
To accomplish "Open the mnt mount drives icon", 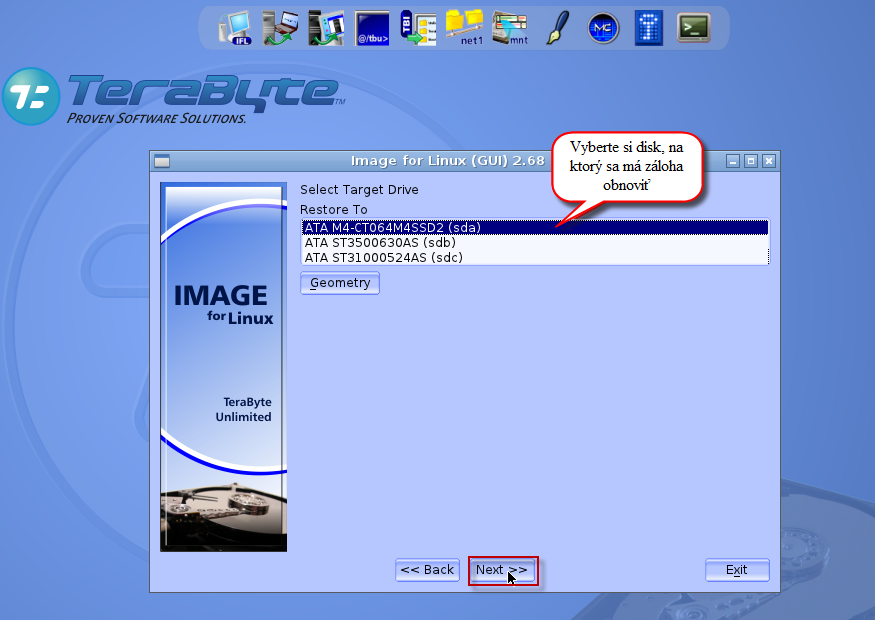I will click(x=510, y=28).
